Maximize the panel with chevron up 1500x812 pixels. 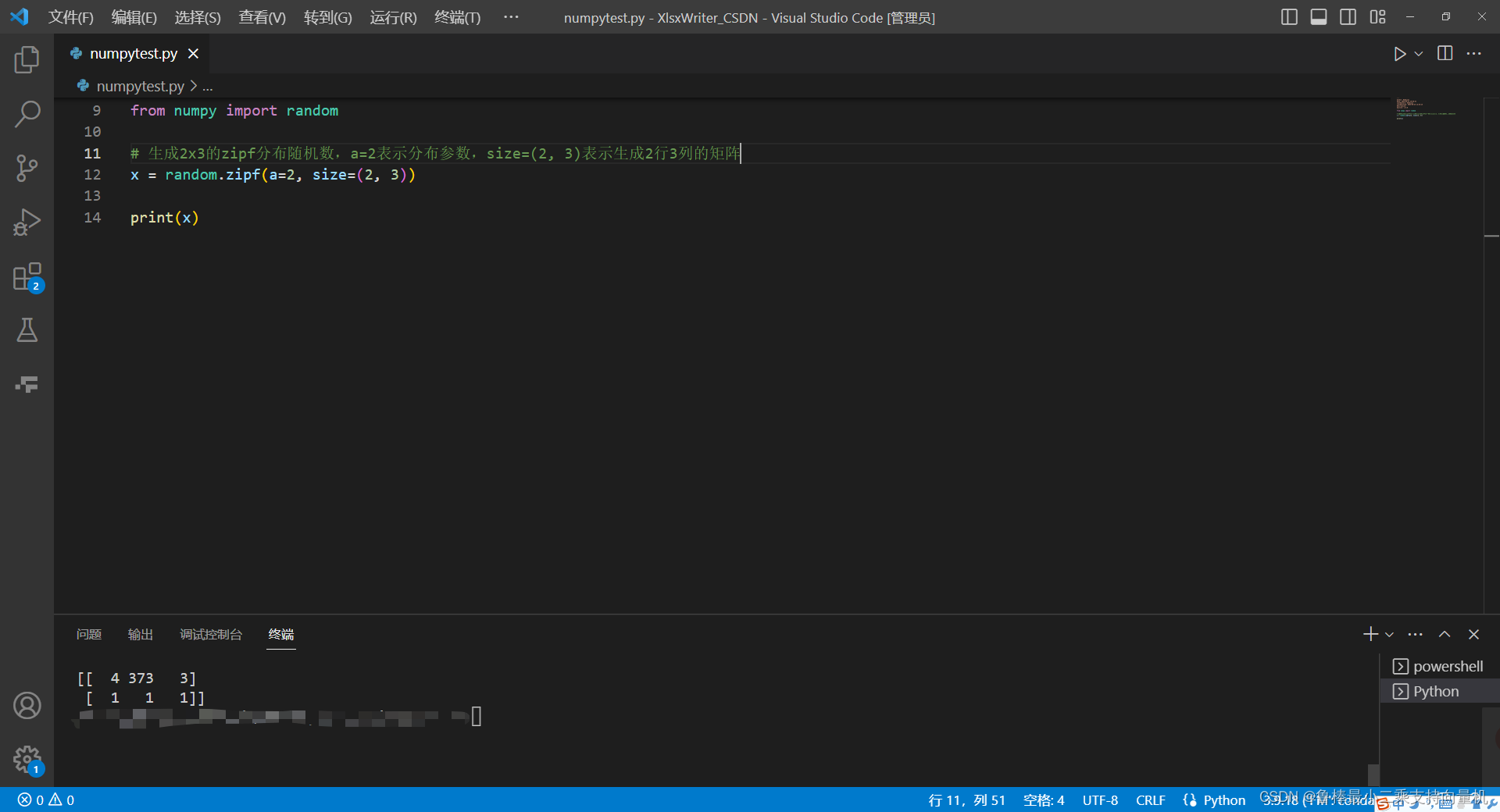click(1445, 634)
